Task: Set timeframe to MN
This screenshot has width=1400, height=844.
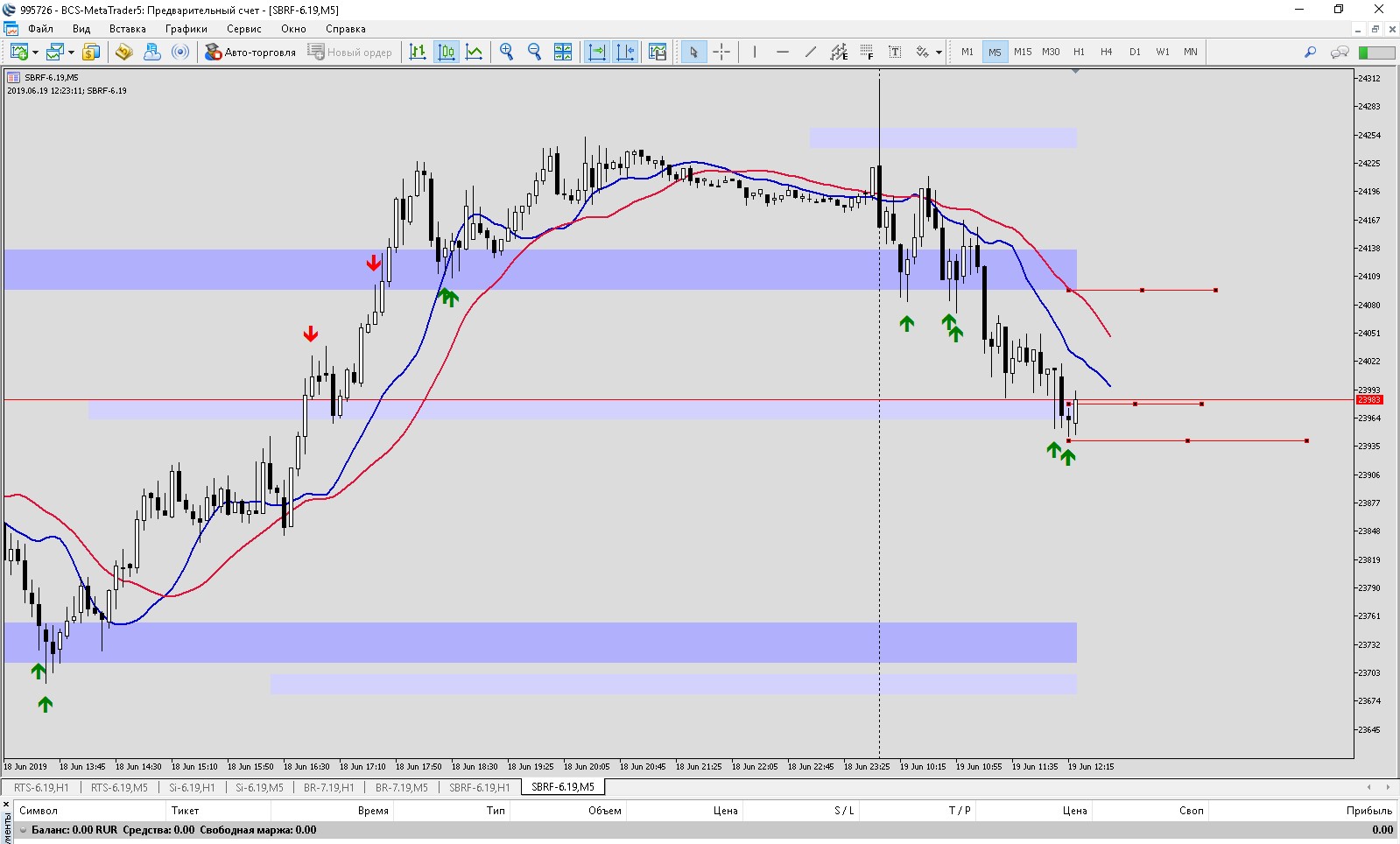Action: [x=1191, y=53]
